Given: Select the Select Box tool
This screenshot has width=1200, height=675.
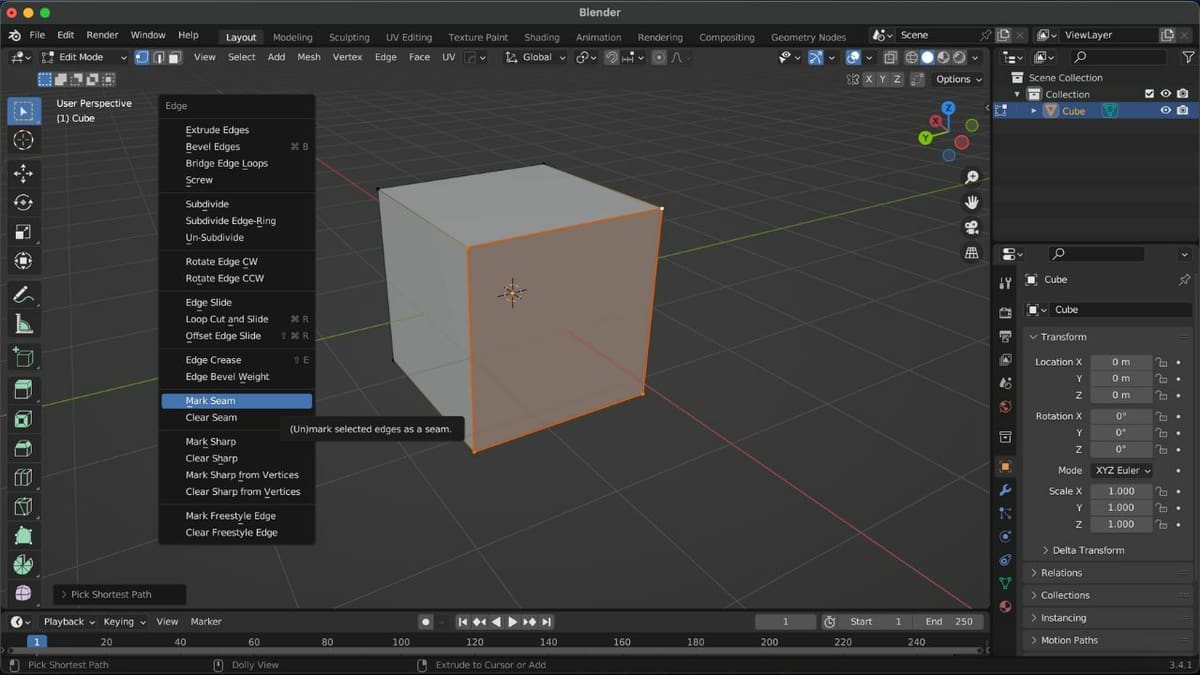Looking at the screenshot, I should tap(23, 111).
